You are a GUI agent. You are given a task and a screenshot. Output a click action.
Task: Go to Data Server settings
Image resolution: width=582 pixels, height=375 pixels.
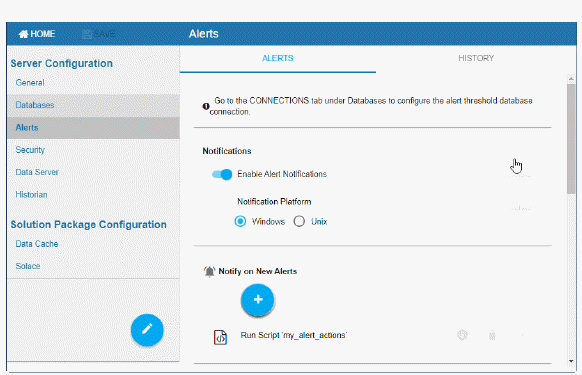(x=37, y=172)
